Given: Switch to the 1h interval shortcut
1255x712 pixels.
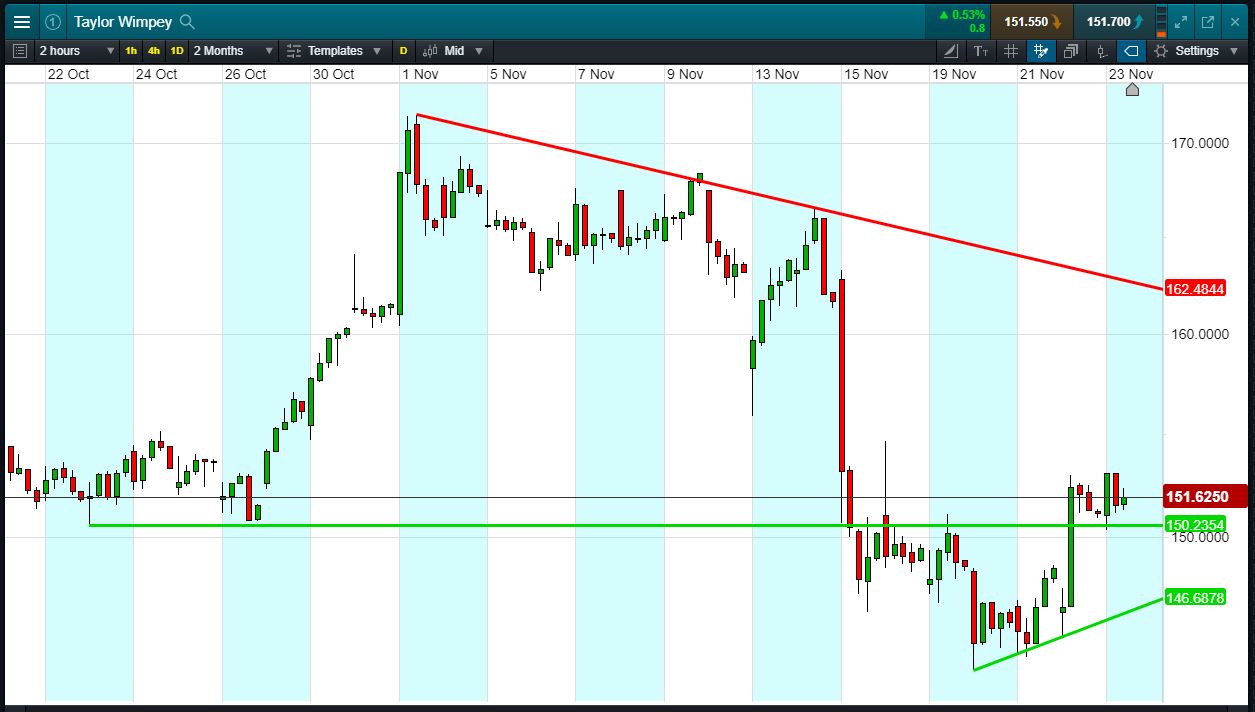Looking at the screenshot, I should coord(131,51).
